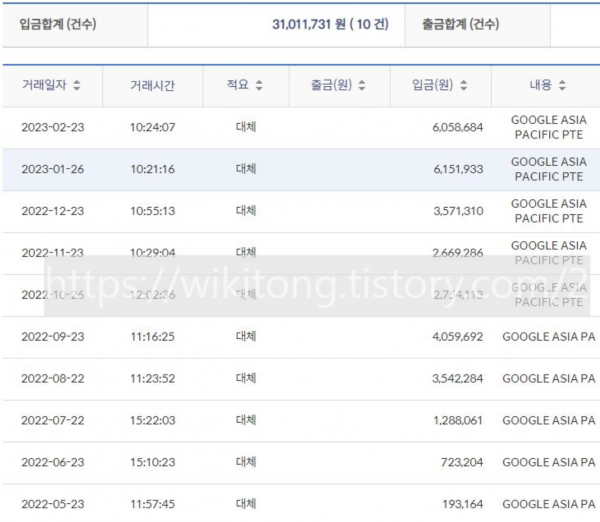Click the sort arrows beside 거래일자 header
The width and height of the screenshot is (600, 522).
[77, 86]
